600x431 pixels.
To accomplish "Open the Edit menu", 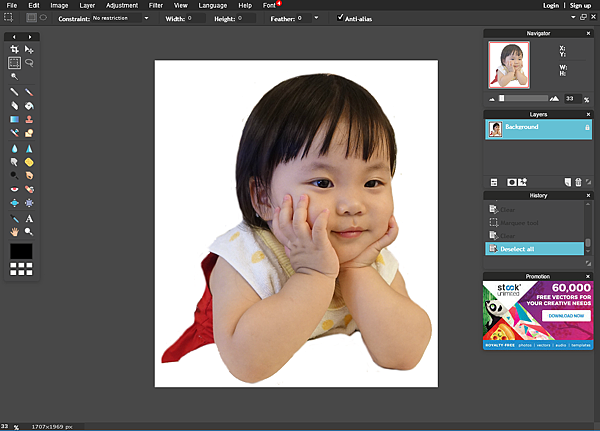I will click(34, 5).
